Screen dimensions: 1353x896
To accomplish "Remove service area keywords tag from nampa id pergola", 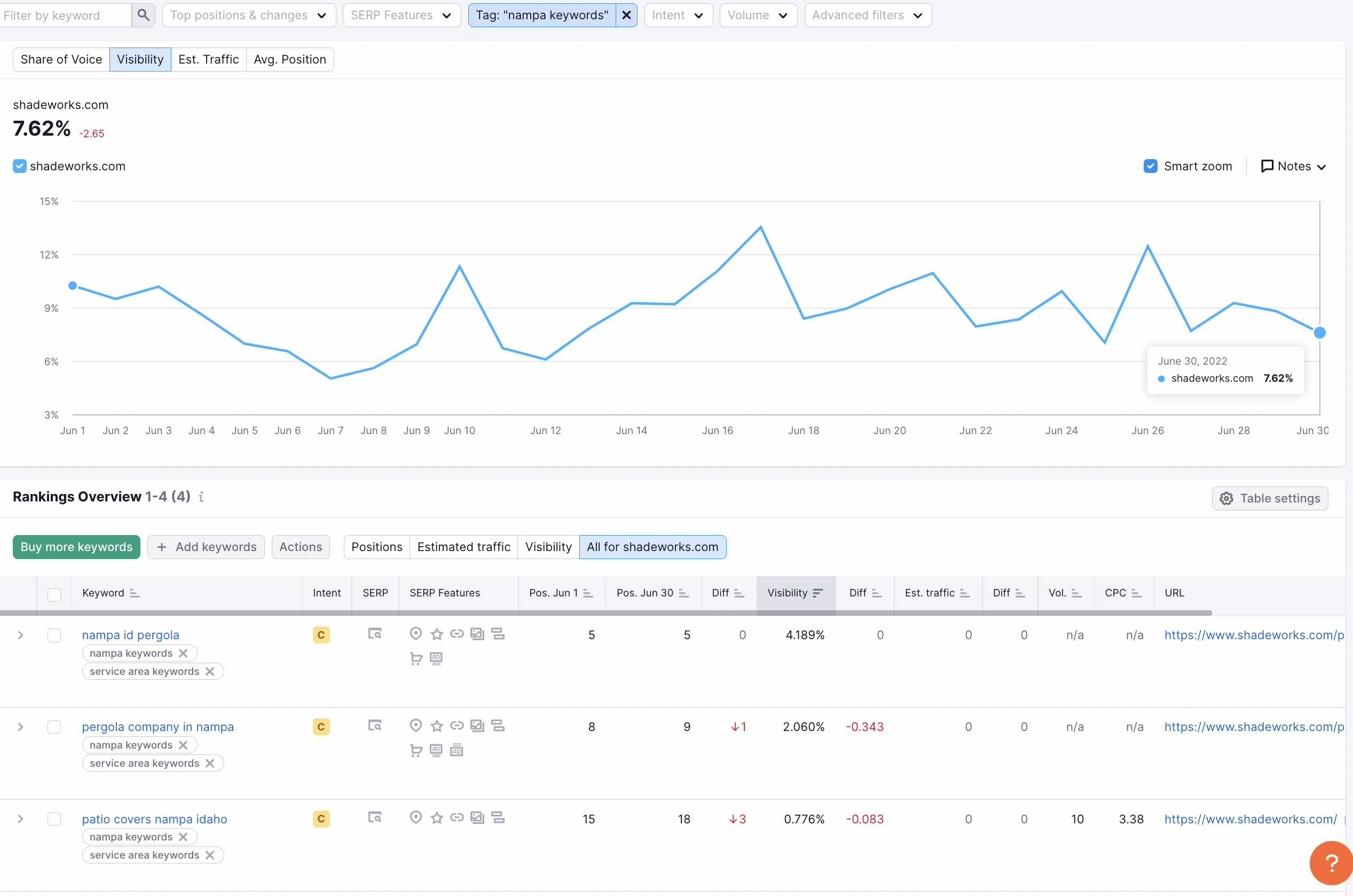I will point(210,671).
